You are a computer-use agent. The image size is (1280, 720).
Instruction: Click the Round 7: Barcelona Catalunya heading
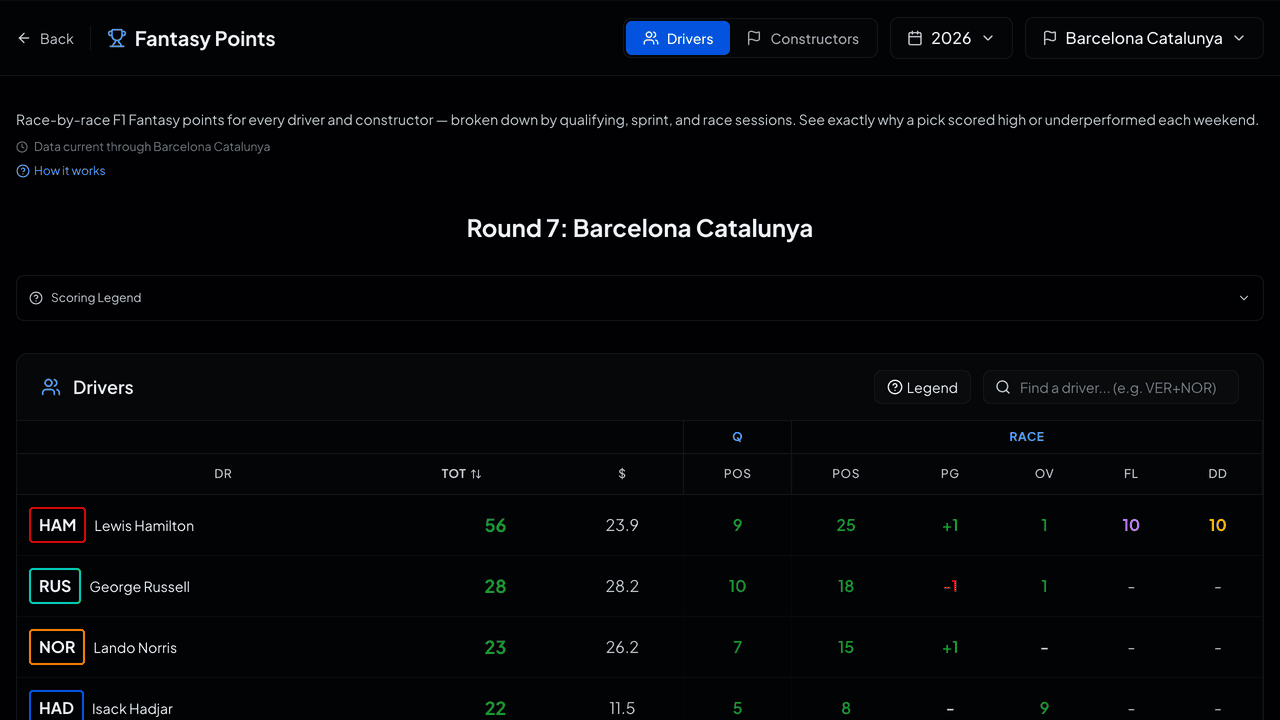pyautogui.click(x=640, y=228)
